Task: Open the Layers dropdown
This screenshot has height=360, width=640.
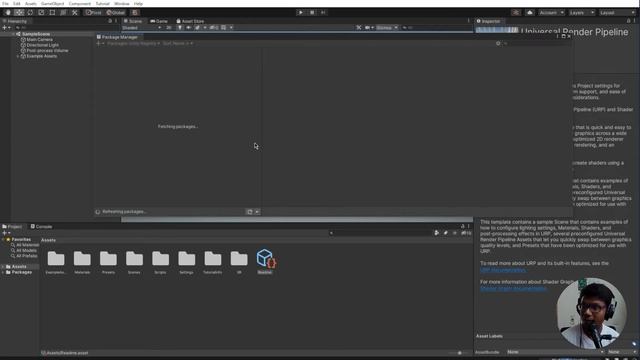Action: pos(581,13)
